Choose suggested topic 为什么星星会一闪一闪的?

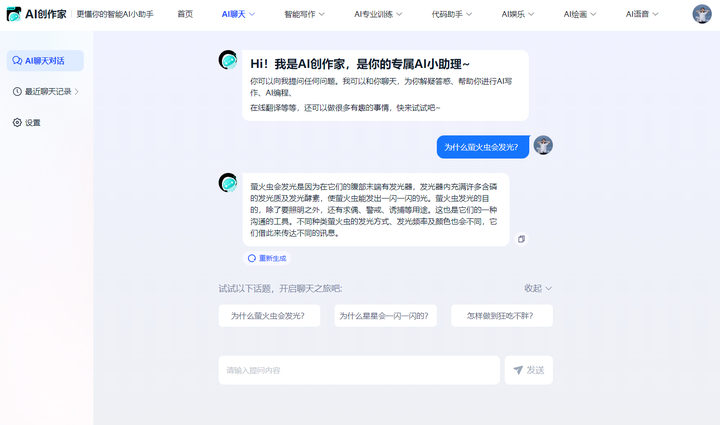385,316
